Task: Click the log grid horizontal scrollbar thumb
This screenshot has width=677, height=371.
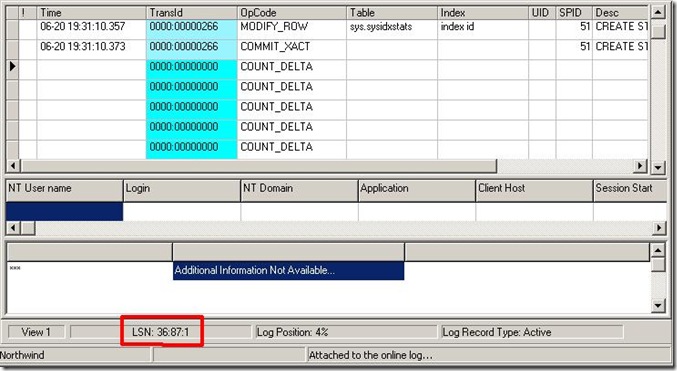Action: [259, 166]
